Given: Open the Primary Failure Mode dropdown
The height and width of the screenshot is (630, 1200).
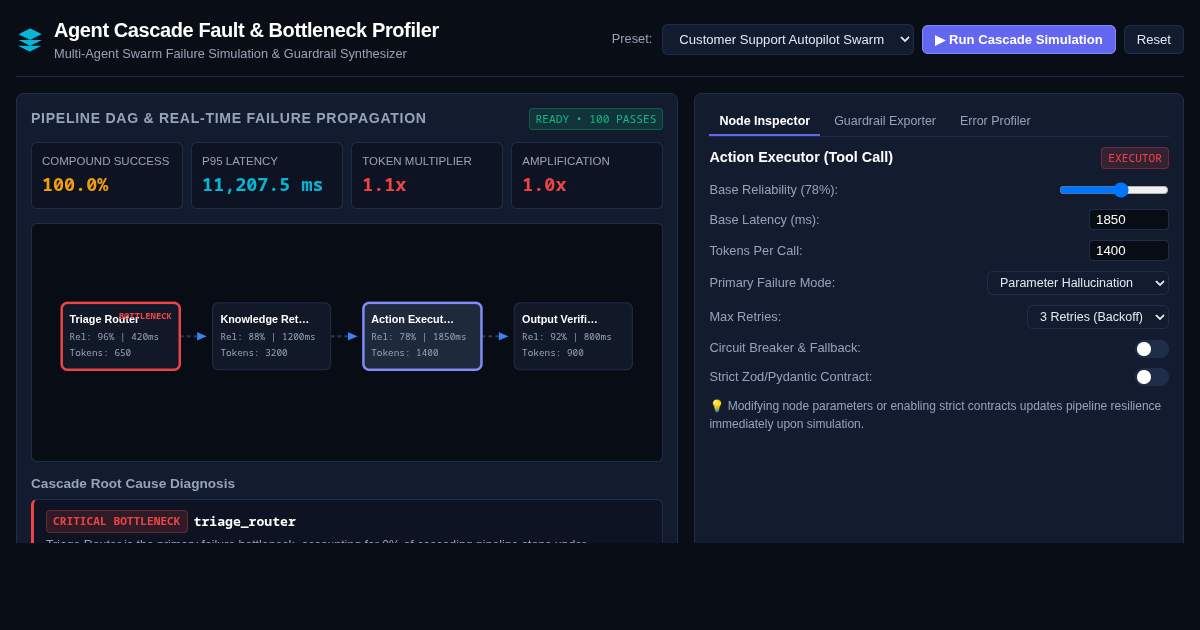Looking at the screenshot, I should (x=1078, y=283).
